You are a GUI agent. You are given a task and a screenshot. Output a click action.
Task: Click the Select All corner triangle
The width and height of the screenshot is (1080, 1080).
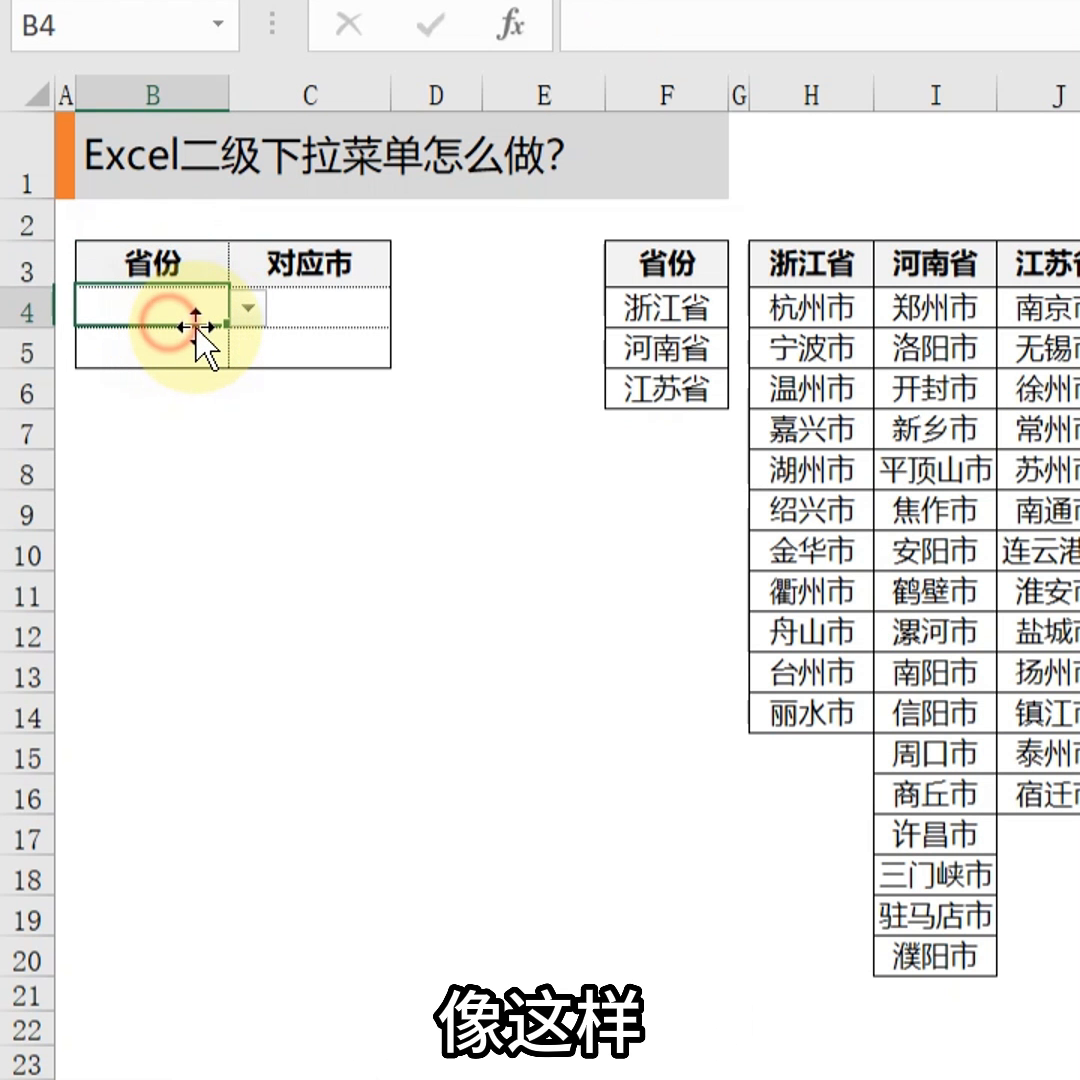(x=38, y=94)
